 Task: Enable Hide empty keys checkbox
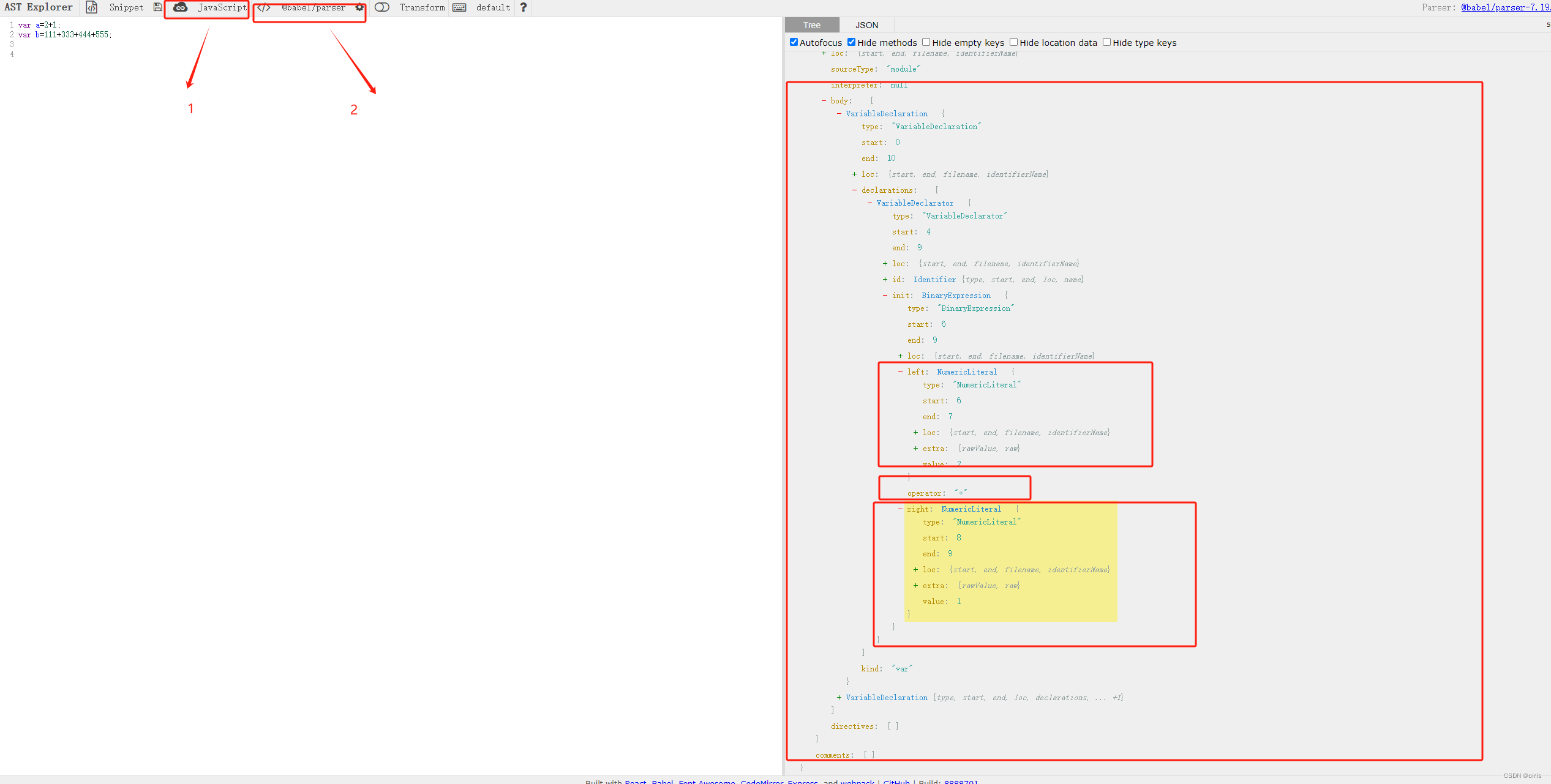tap(926, 42)
